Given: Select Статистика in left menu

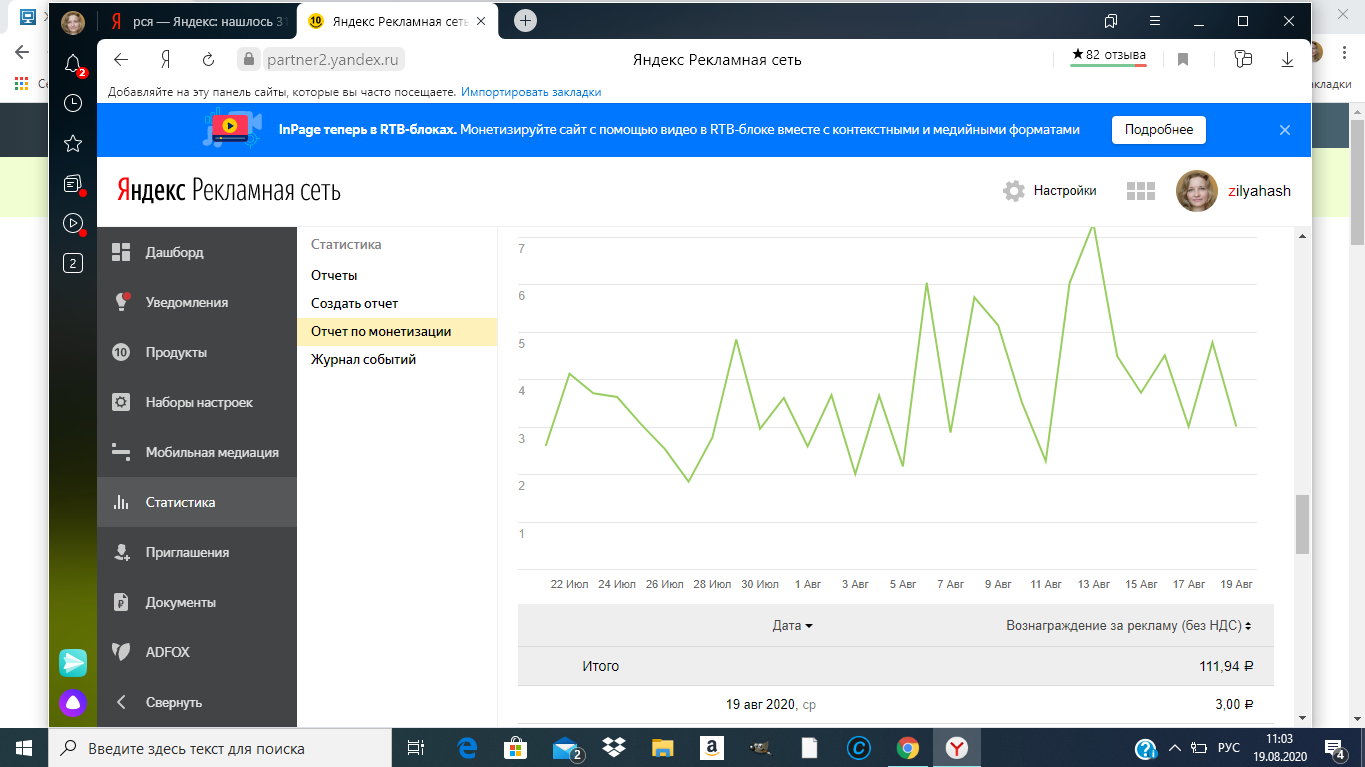Looking at the screenshot, I should coord(197,502).
